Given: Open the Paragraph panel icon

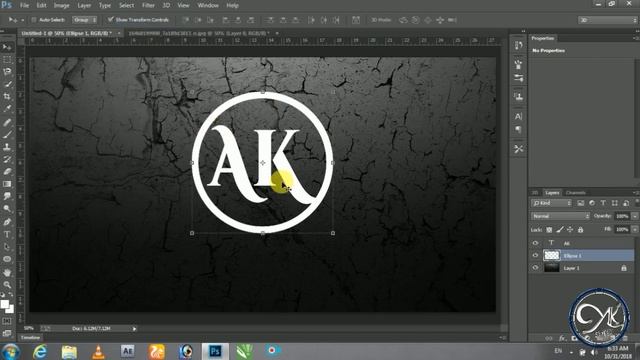Looking at the screenshot, I should 518,129.
